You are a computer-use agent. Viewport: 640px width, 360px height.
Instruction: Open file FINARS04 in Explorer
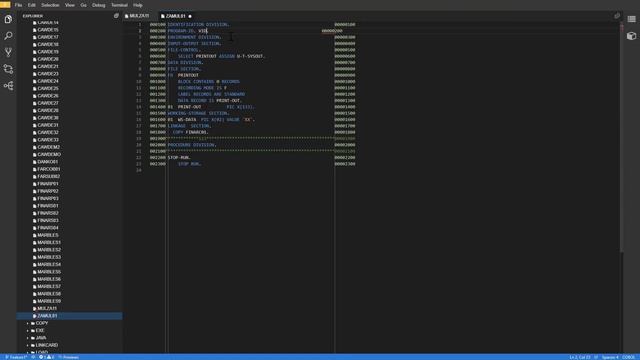[x=48, y=228]
